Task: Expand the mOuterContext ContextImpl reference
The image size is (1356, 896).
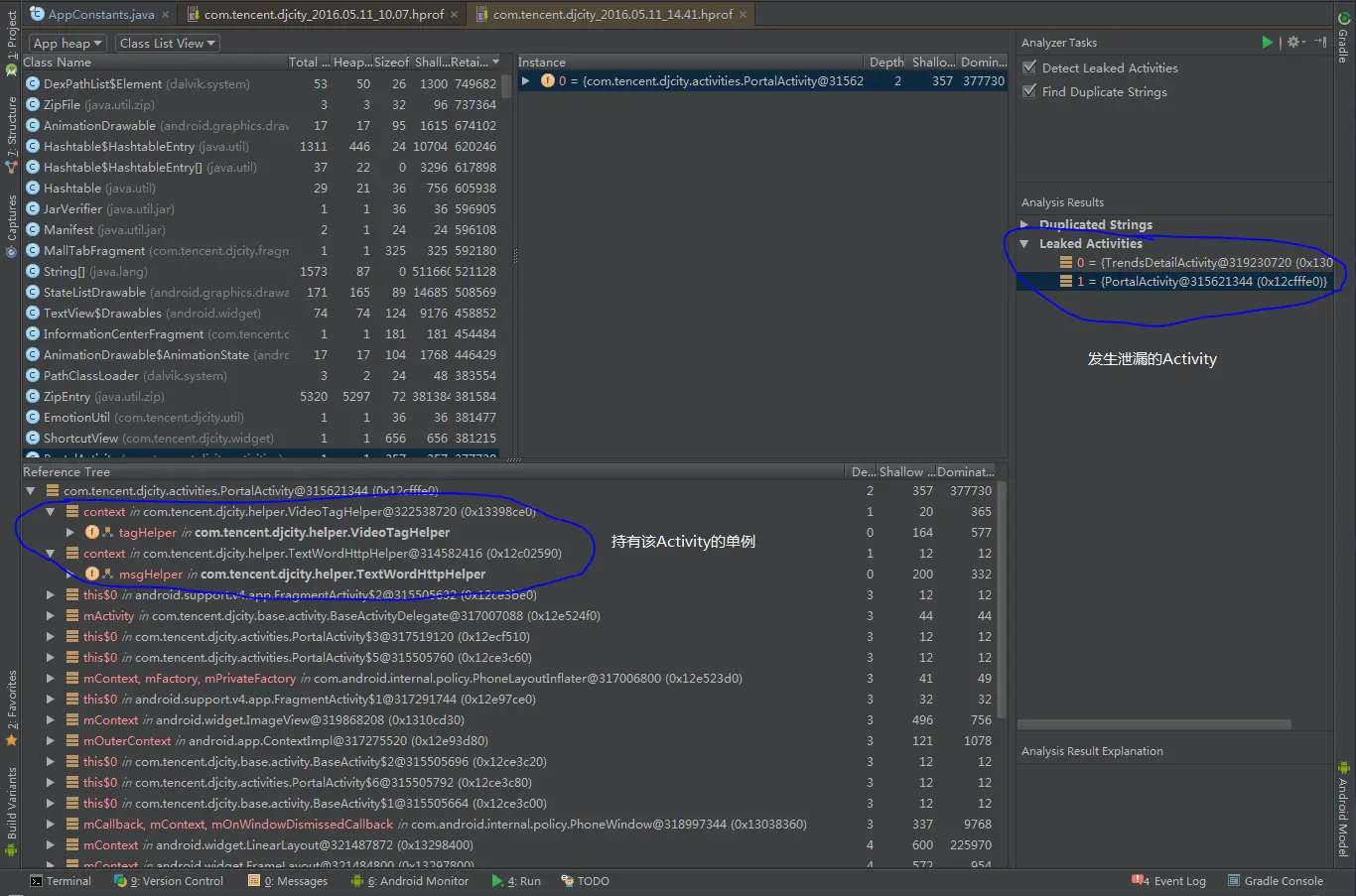Action: pyautogui.click(x=50, y=741)
